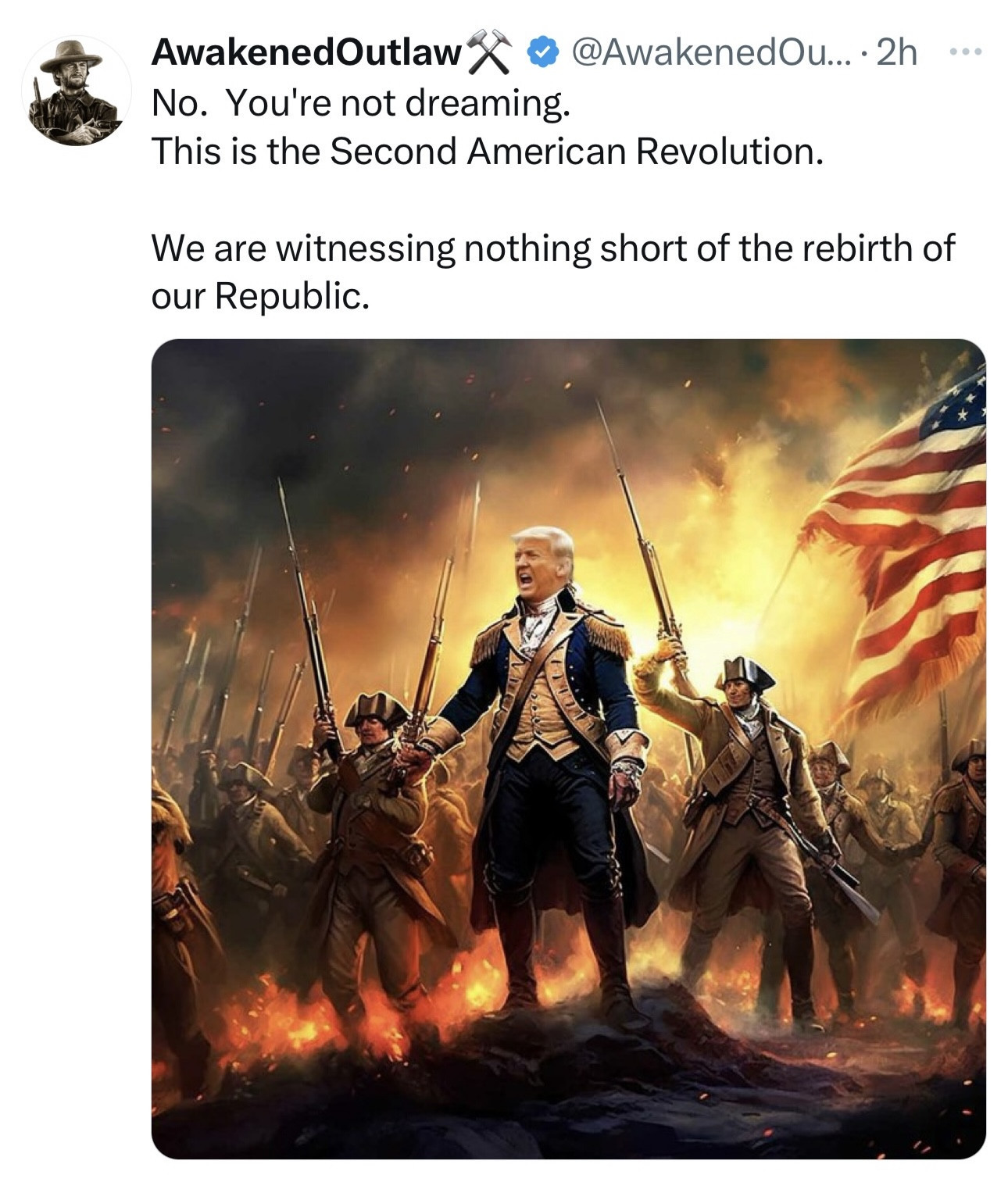The height and width of the screenshot is (1182, 1008).
Task: Open the cowboy profile avatar
Action: pyautogui.click(x=76, y=91)
